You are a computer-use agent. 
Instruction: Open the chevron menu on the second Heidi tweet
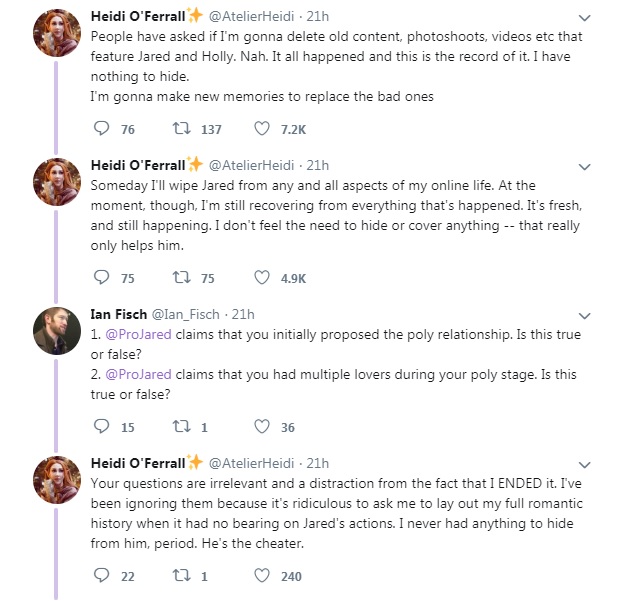coord(584,167)
